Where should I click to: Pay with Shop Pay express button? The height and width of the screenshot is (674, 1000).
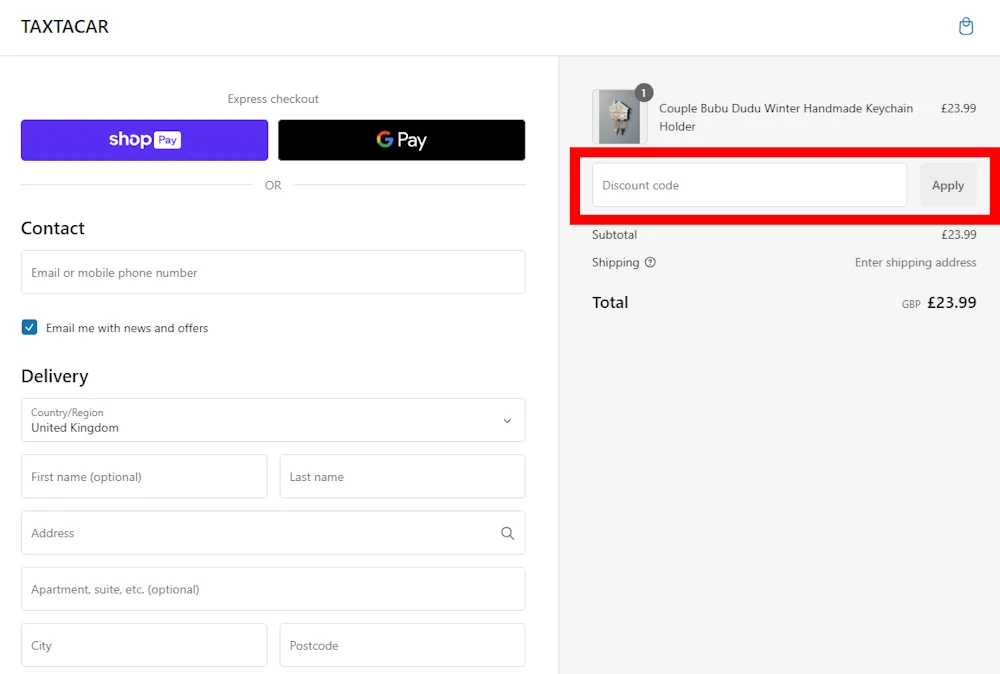point(144,140)
